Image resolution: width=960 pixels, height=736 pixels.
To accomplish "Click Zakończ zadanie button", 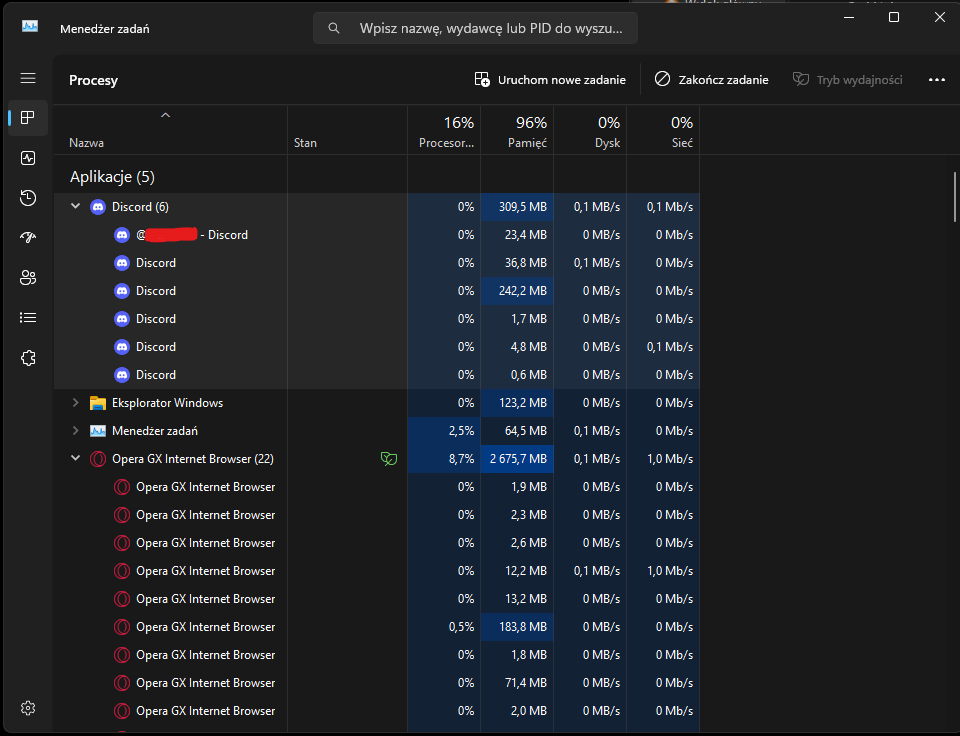I will click(711, 80).
